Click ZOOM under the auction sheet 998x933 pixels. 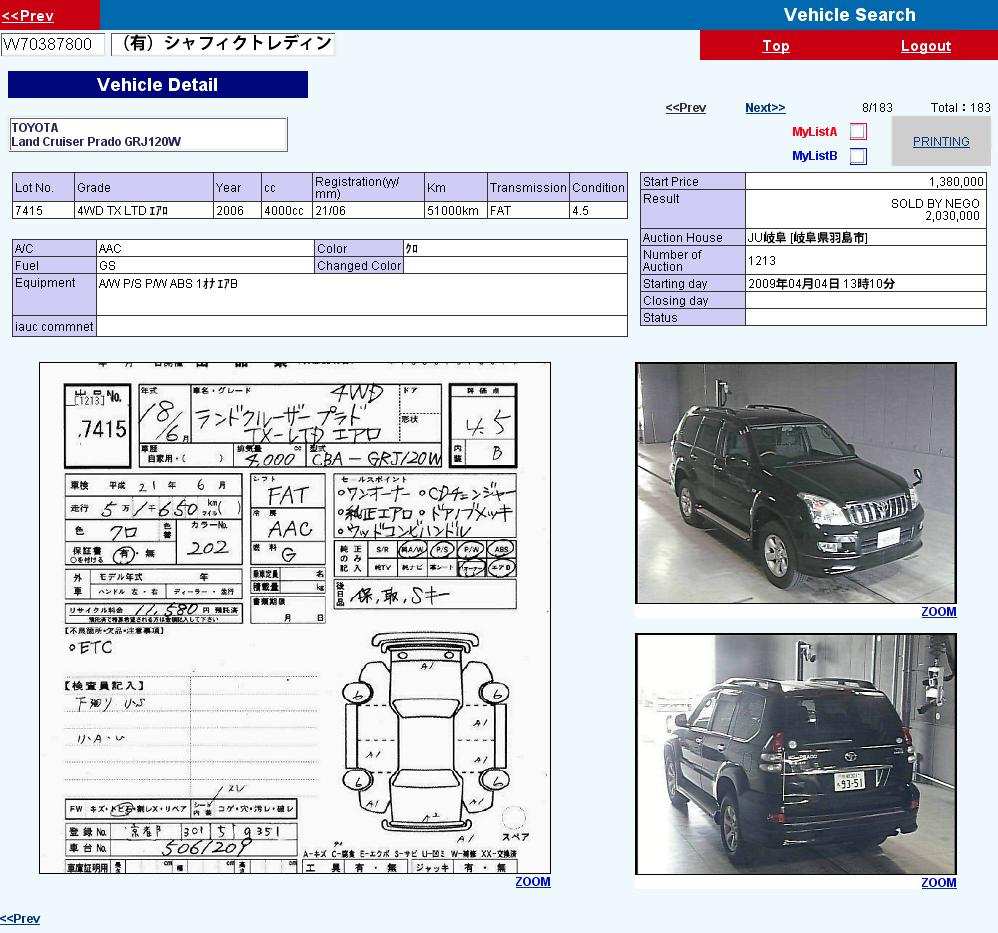point(533,881)
